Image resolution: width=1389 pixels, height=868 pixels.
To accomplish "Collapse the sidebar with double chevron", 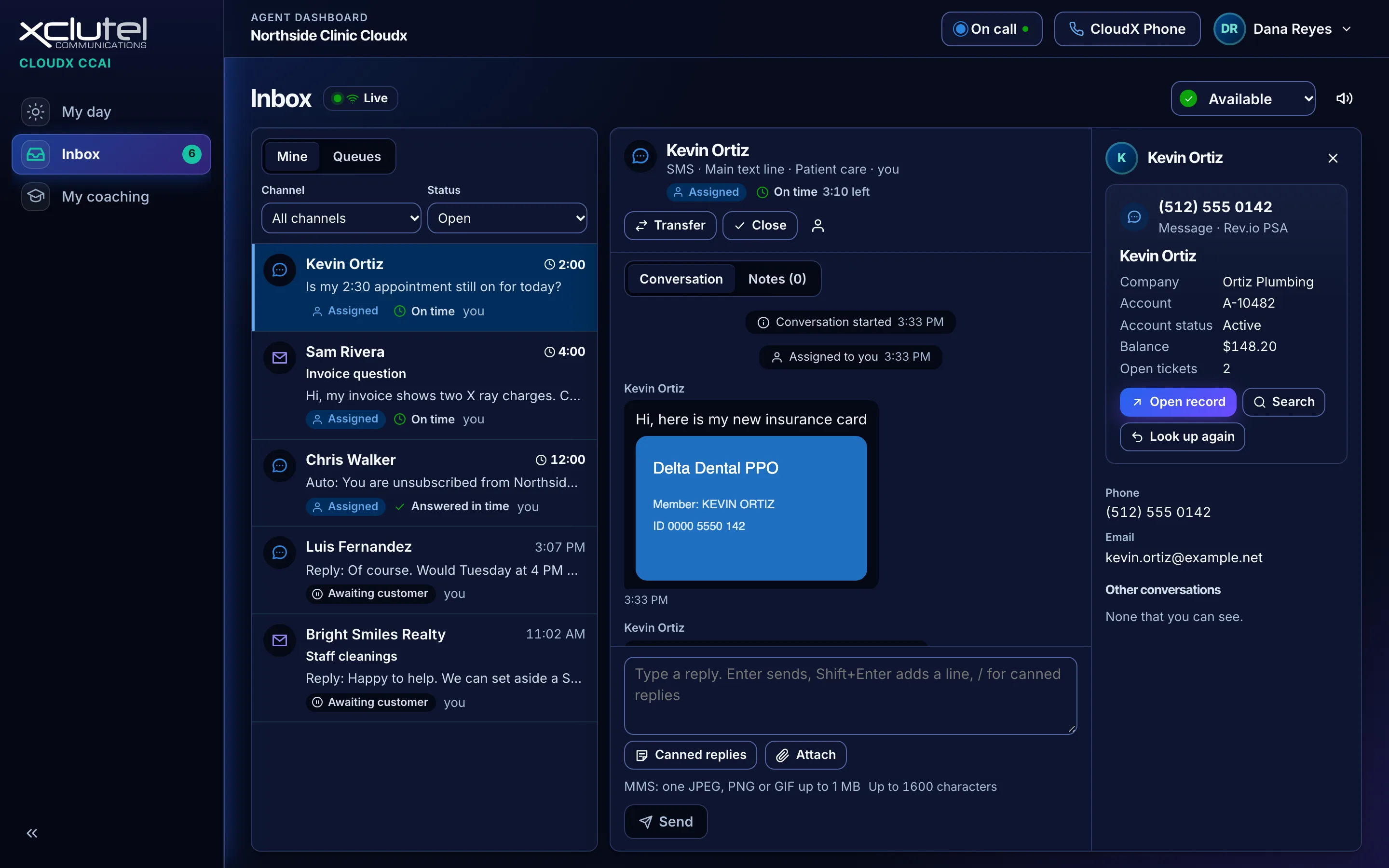I will [x=32, y=833].
